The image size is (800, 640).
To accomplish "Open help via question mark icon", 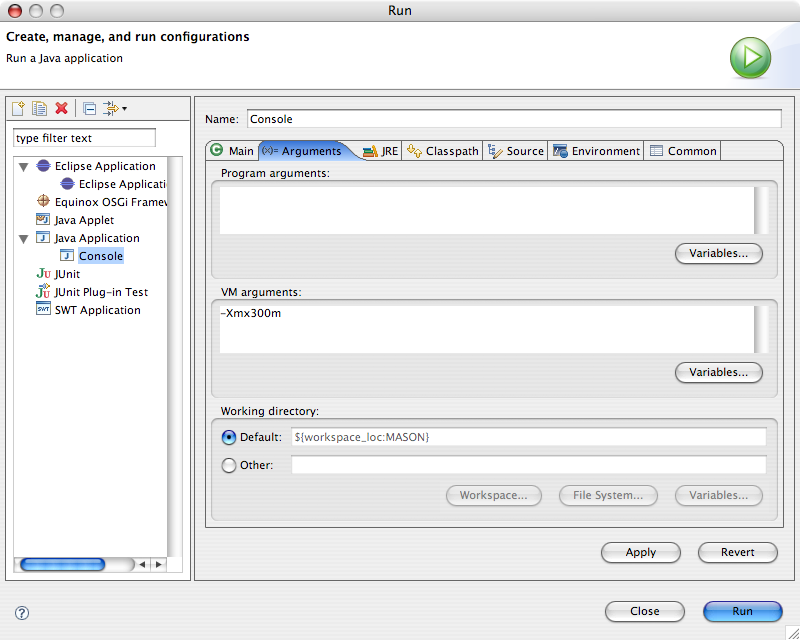I will (22, 612).
